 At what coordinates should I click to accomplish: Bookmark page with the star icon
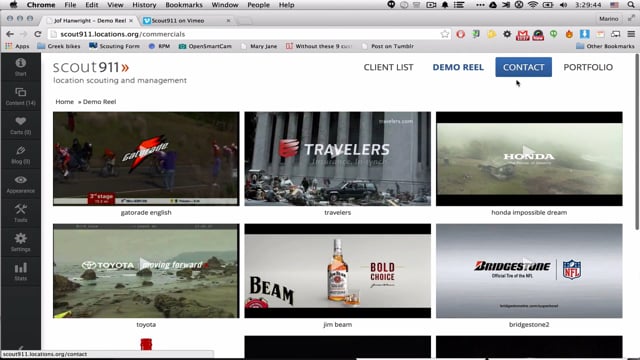tap(445, 34)
